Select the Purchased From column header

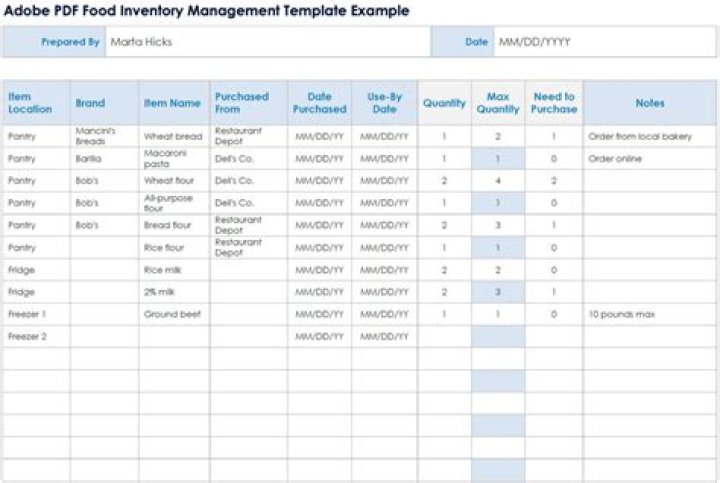pos(249,103)
